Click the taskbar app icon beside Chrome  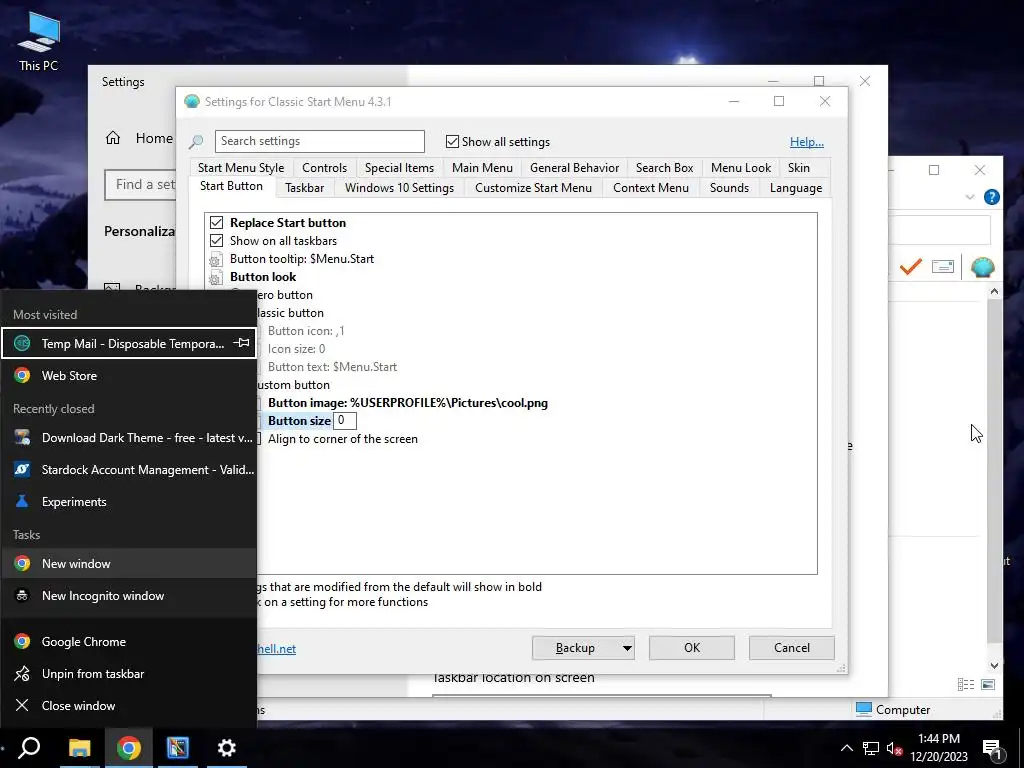click(178, 748)
